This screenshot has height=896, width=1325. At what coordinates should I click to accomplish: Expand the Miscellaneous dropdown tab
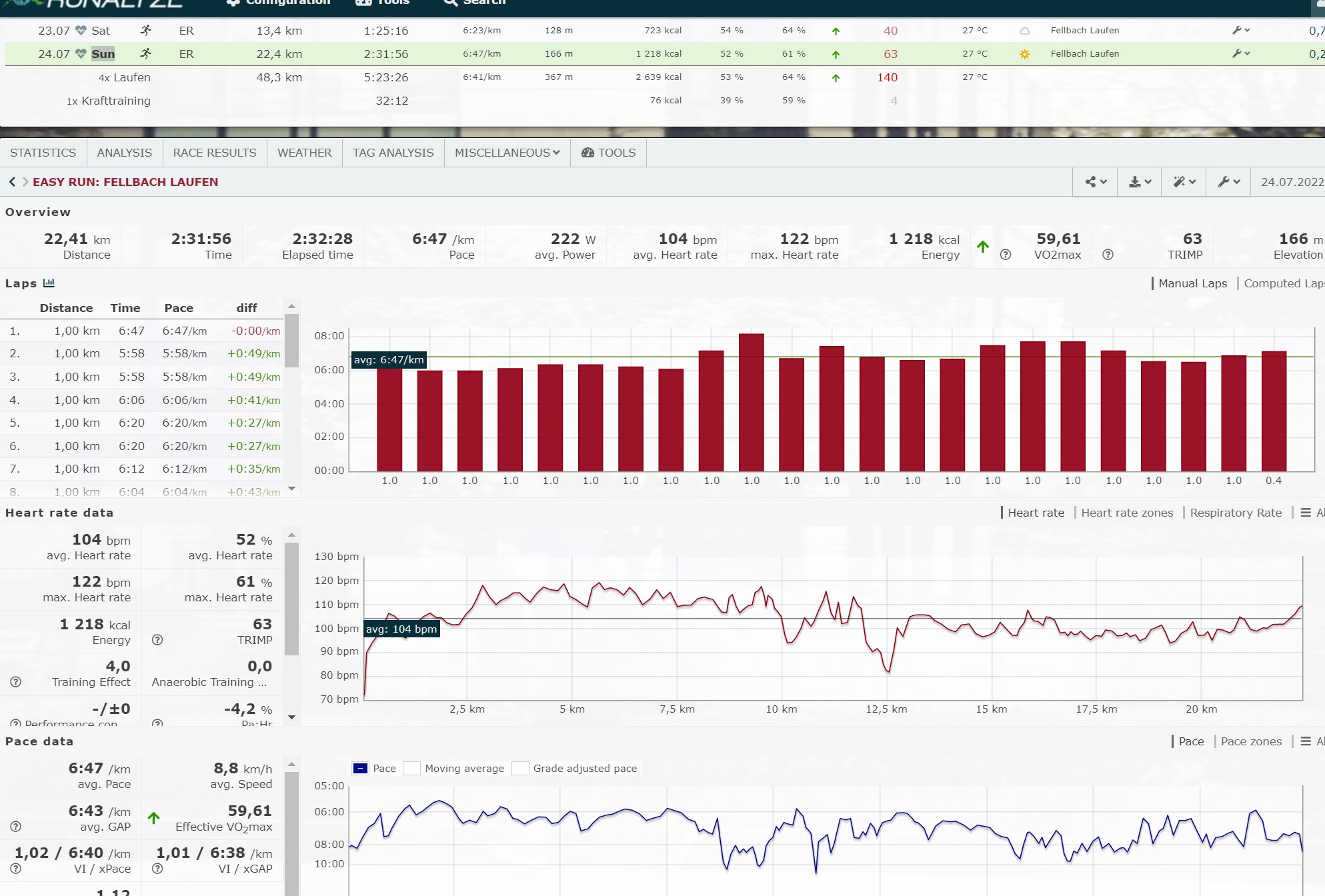pos(507,153)
